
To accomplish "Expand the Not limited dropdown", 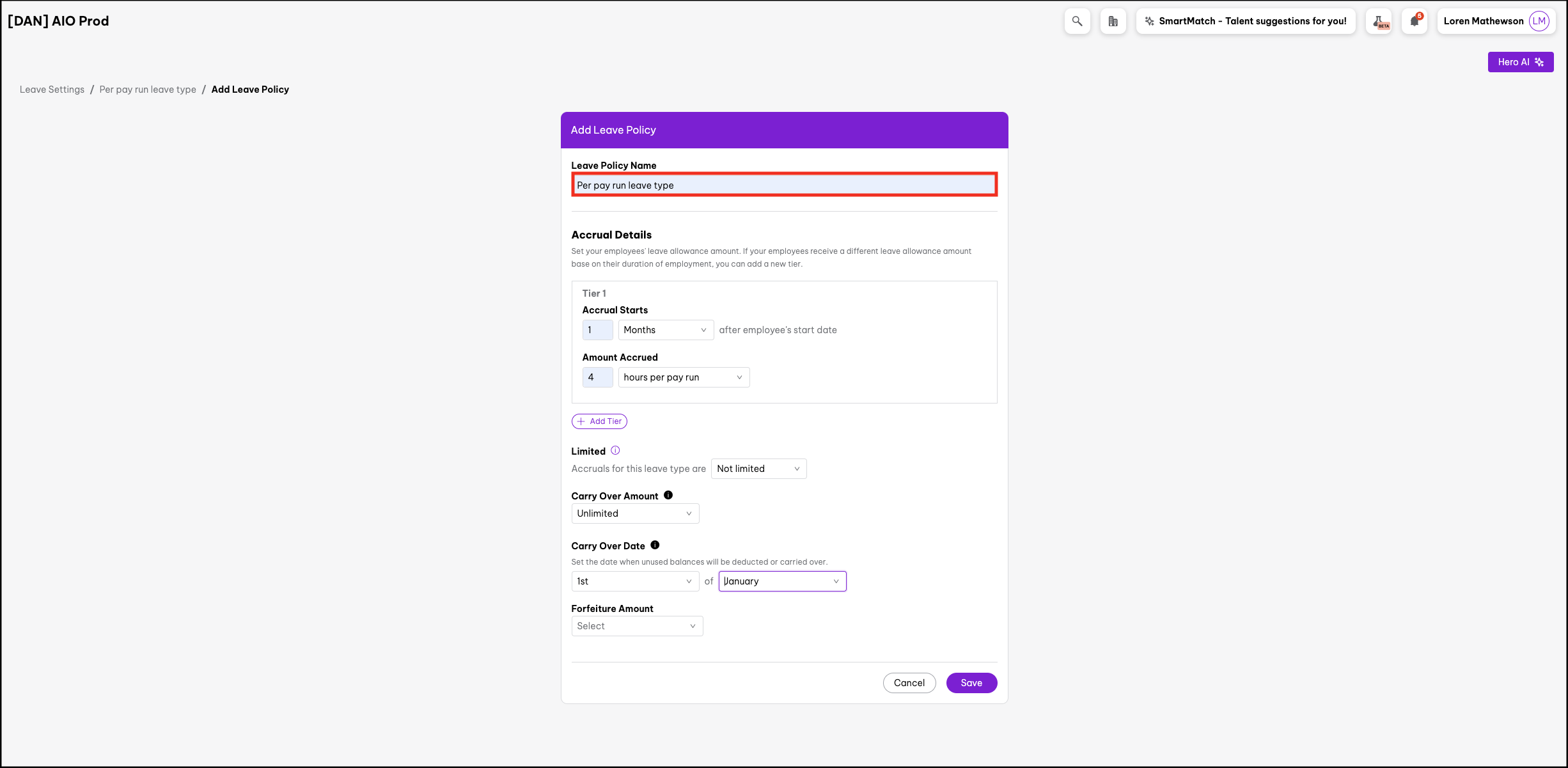I will 758,469.
